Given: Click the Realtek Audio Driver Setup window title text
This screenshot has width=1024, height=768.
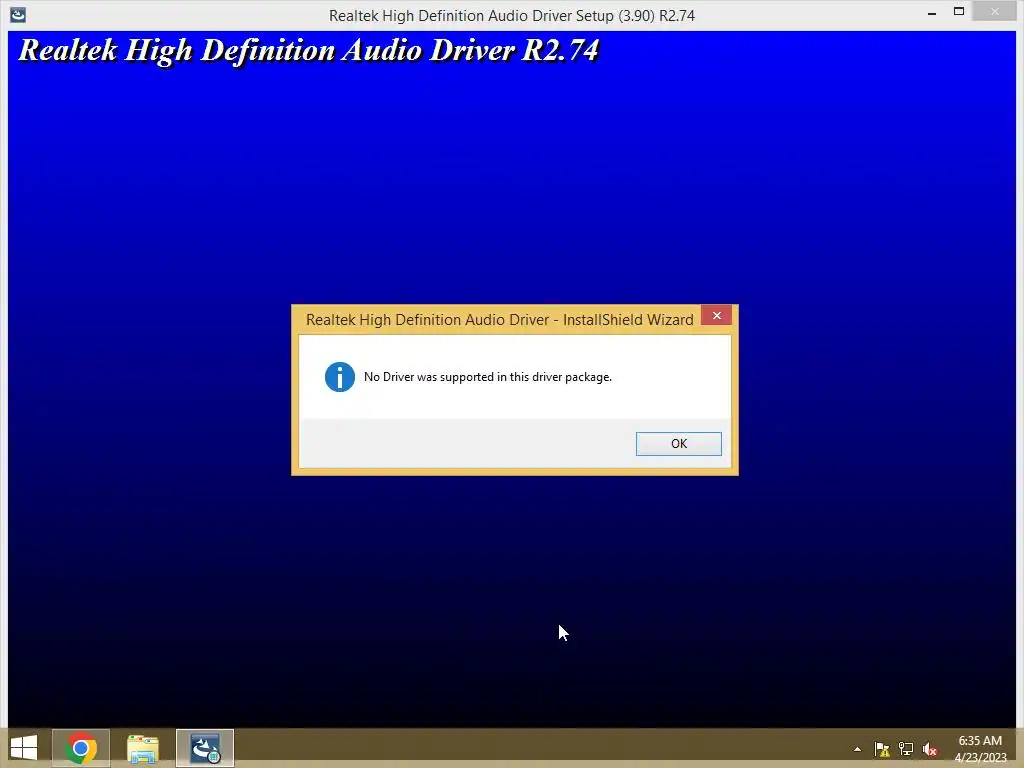Looking at the screenshot, I should coord(511,16).
